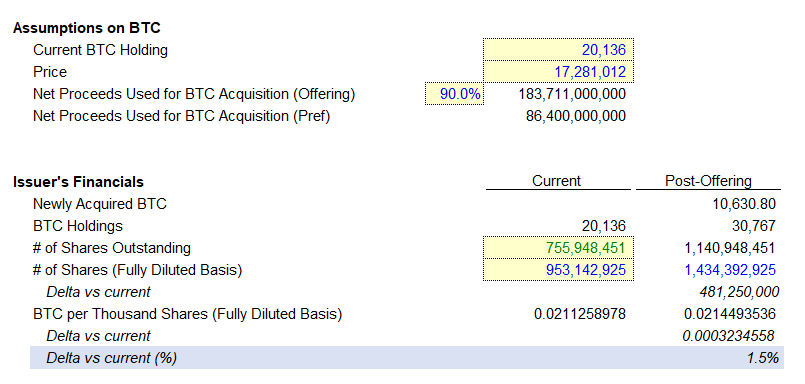Click the 'Issuer's Financials' heading
The width and height of the screenshot is (805, 384).
tap(78, 182)
